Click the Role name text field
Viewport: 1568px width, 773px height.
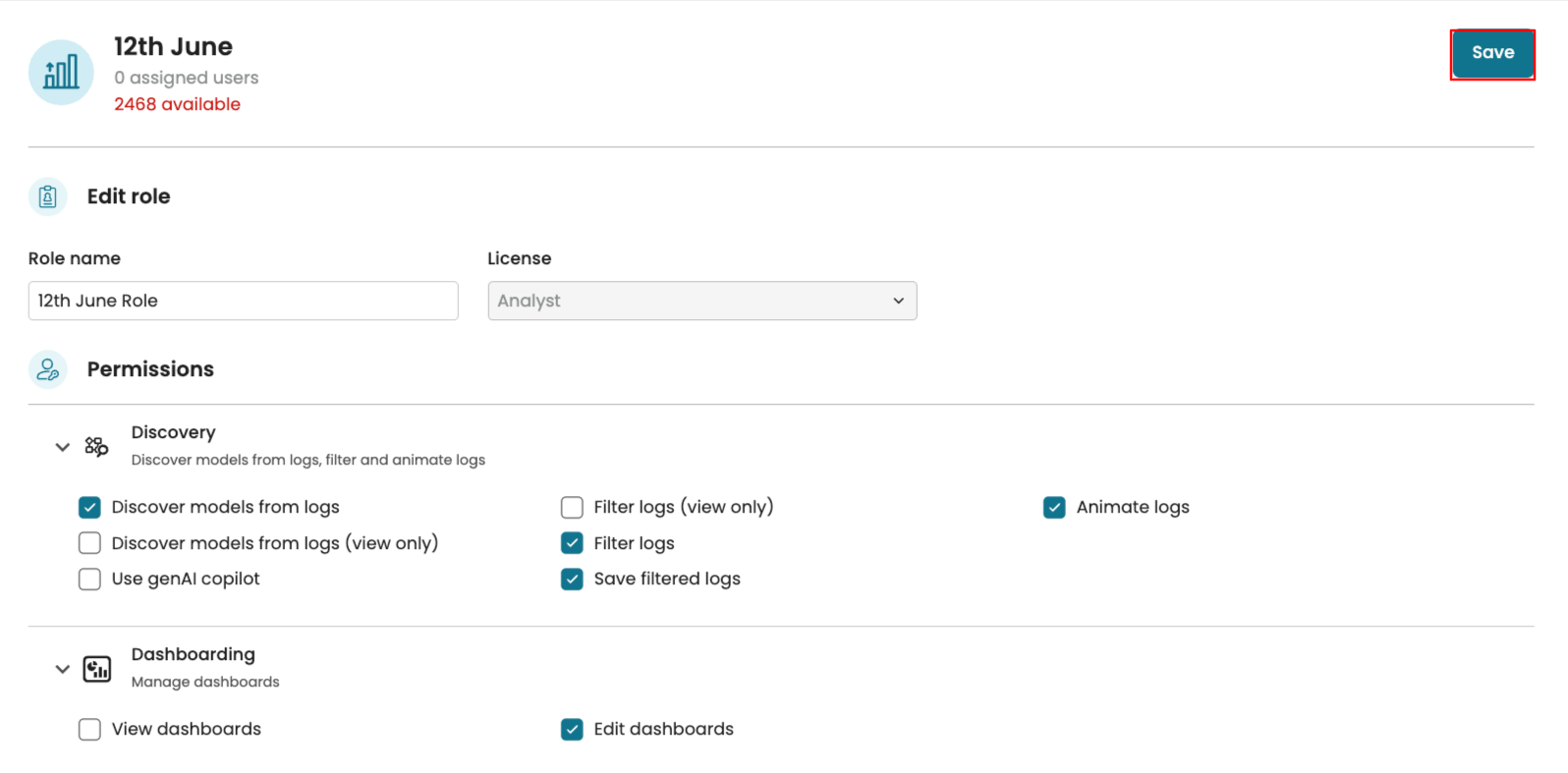[243, 301]
